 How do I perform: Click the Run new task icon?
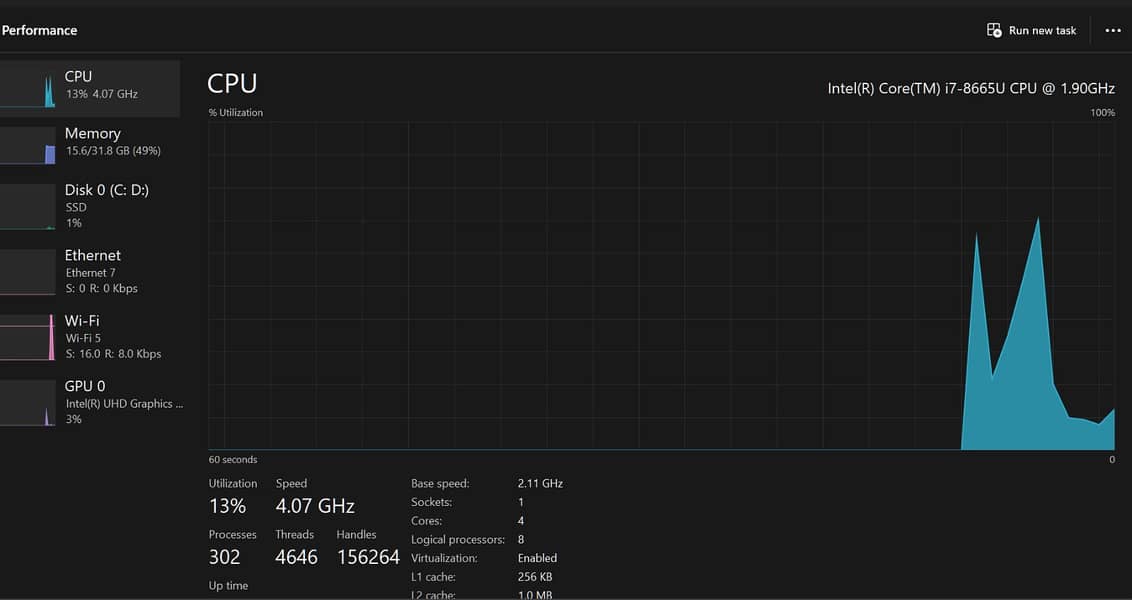(x=994, y=30)
